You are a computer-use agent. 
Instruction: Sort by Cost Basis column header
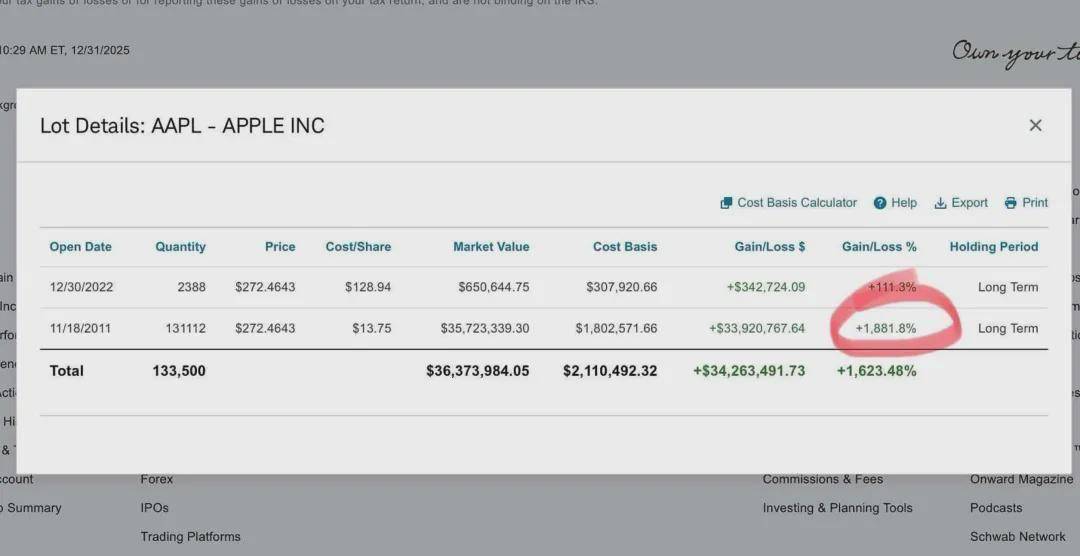tap(625, 247)
